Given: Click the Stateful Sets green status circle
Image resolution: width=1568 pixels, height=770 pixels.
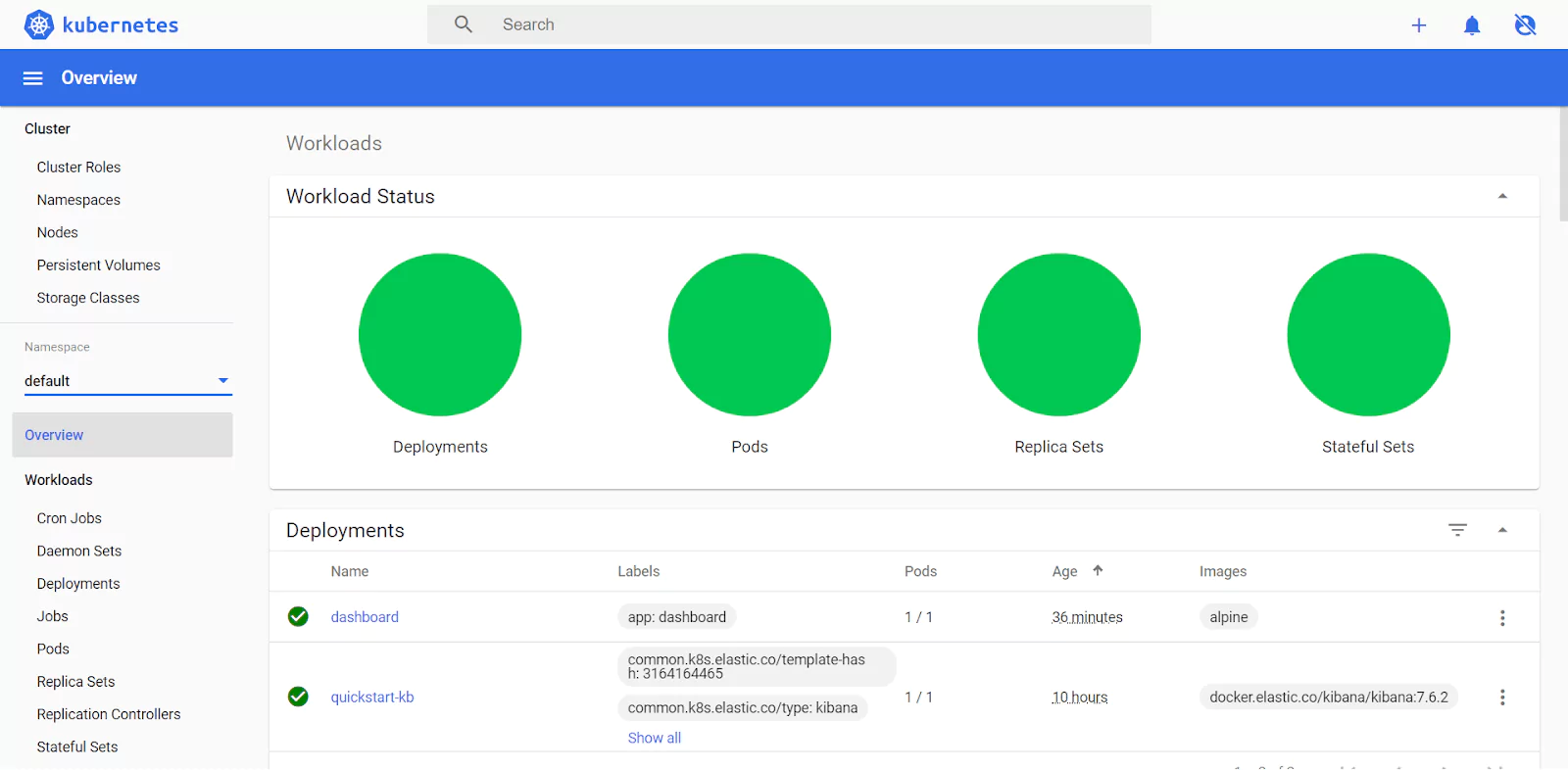Looking at the screenshot, I should click(x=1369, y=335).
